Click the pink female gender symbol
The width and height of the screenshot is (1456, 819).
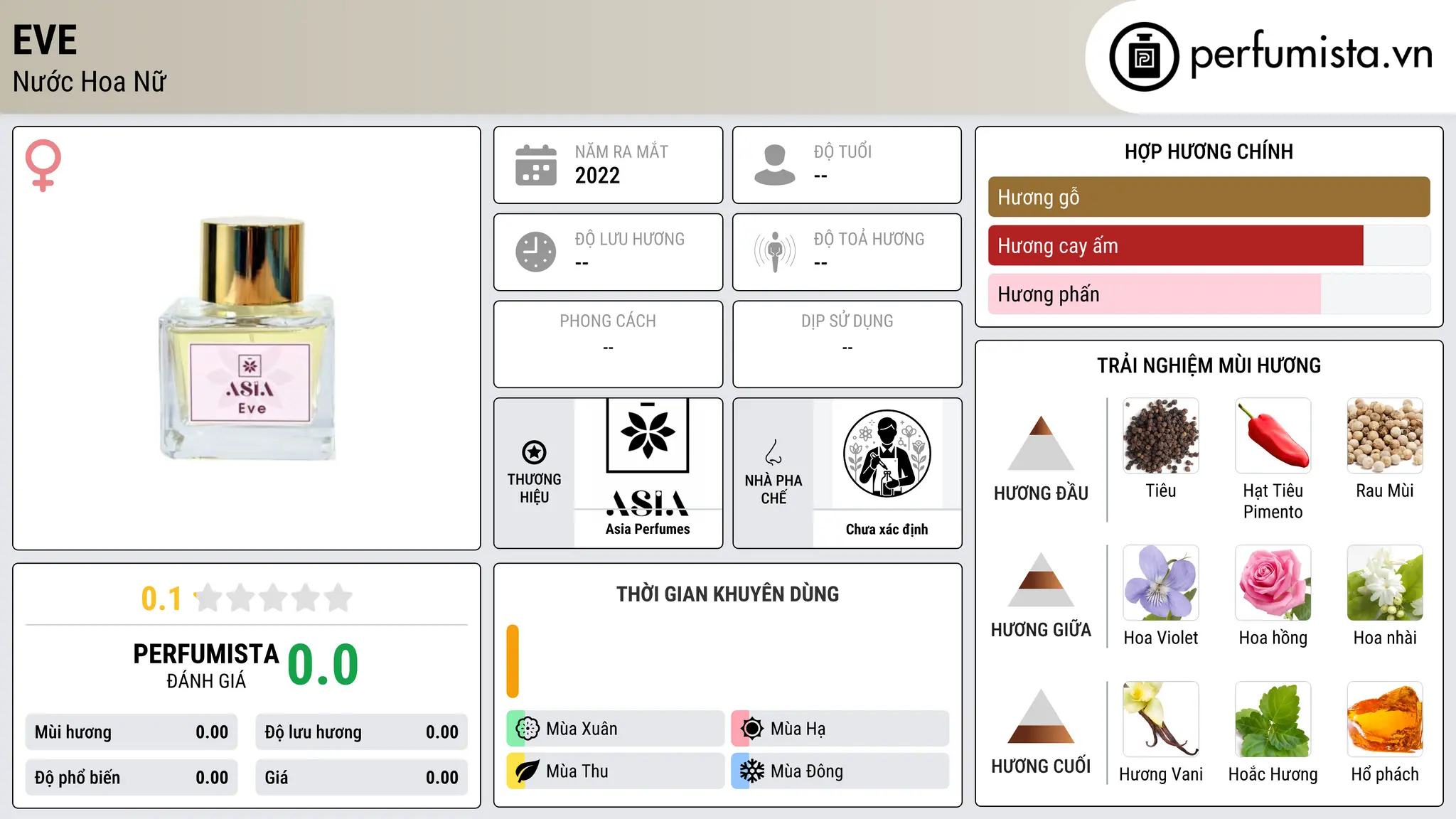[43, 166]
